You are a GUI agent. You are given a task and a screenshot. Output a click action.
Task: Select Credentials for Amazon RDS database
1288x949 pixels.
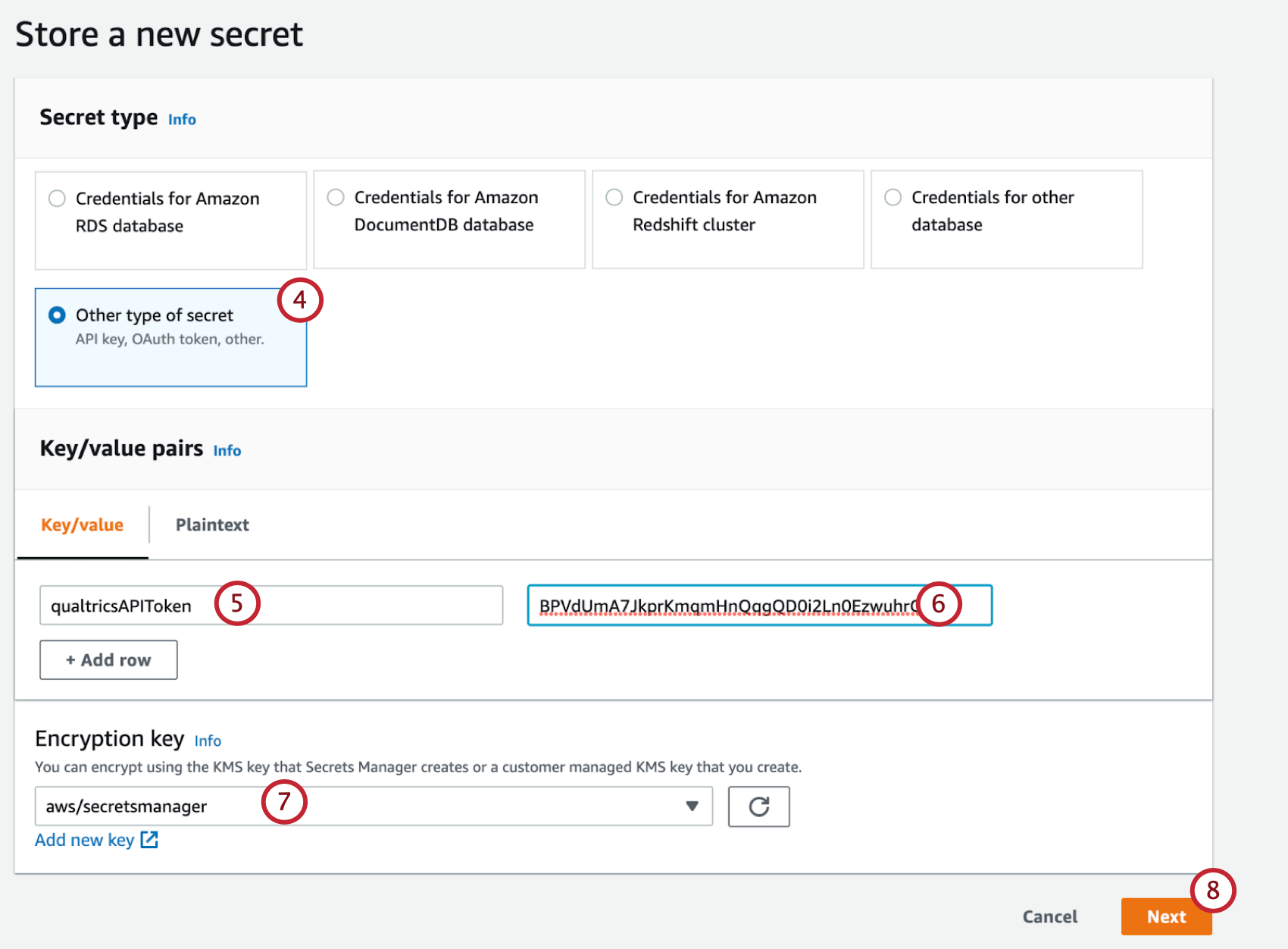point(57,197)
